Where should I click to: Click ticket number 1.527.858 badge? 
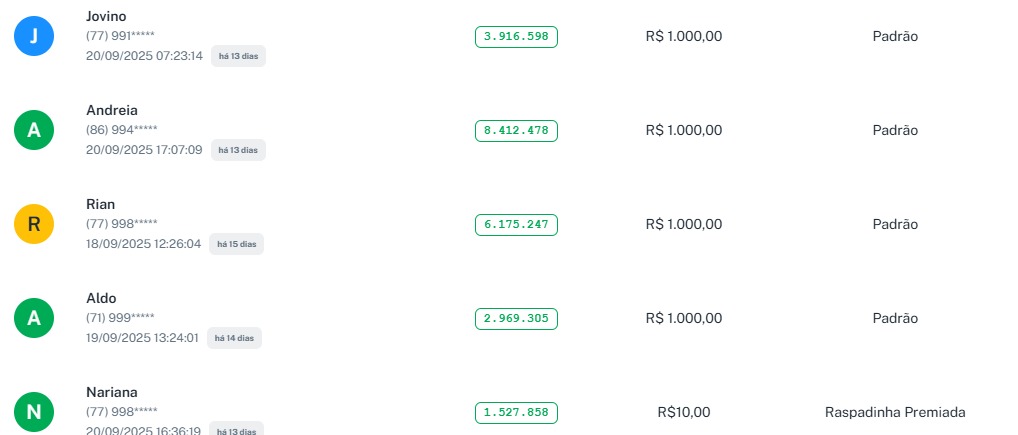click(516, 412)
